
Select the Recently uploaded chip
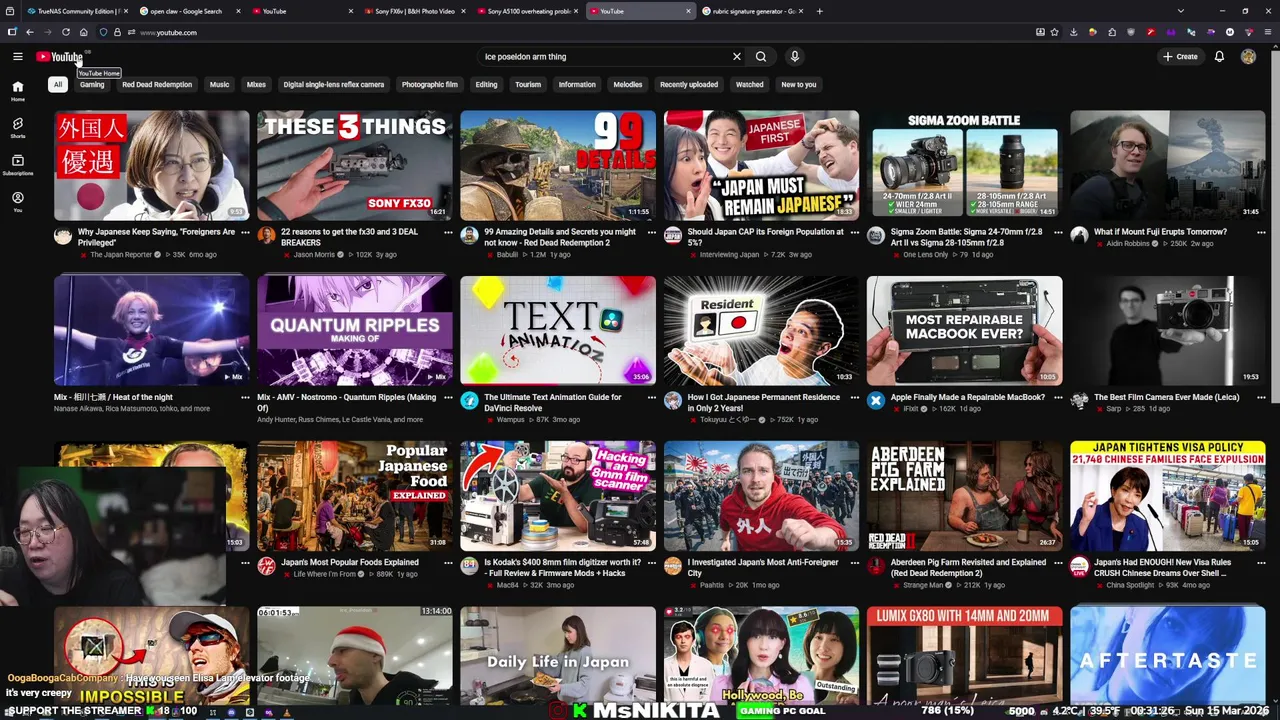pos(689,84)
